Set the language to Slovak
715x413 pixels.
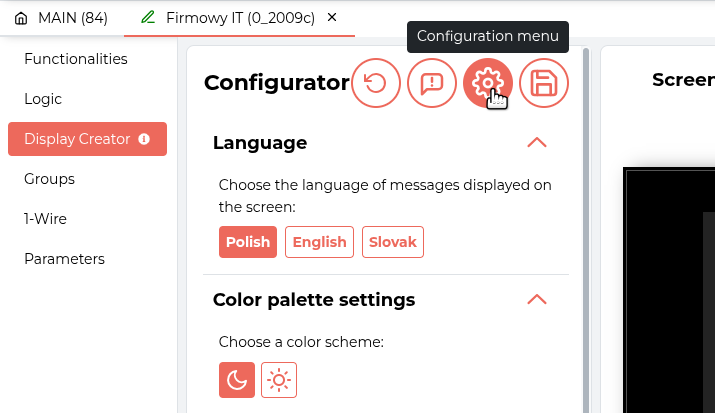pos(393,242)
